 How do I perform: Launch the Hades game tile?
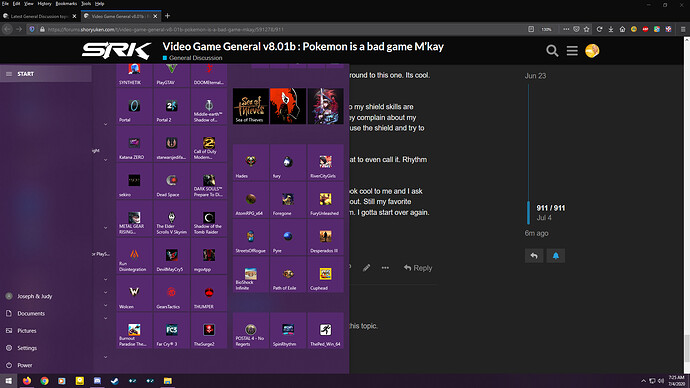(x=250, y=162)
